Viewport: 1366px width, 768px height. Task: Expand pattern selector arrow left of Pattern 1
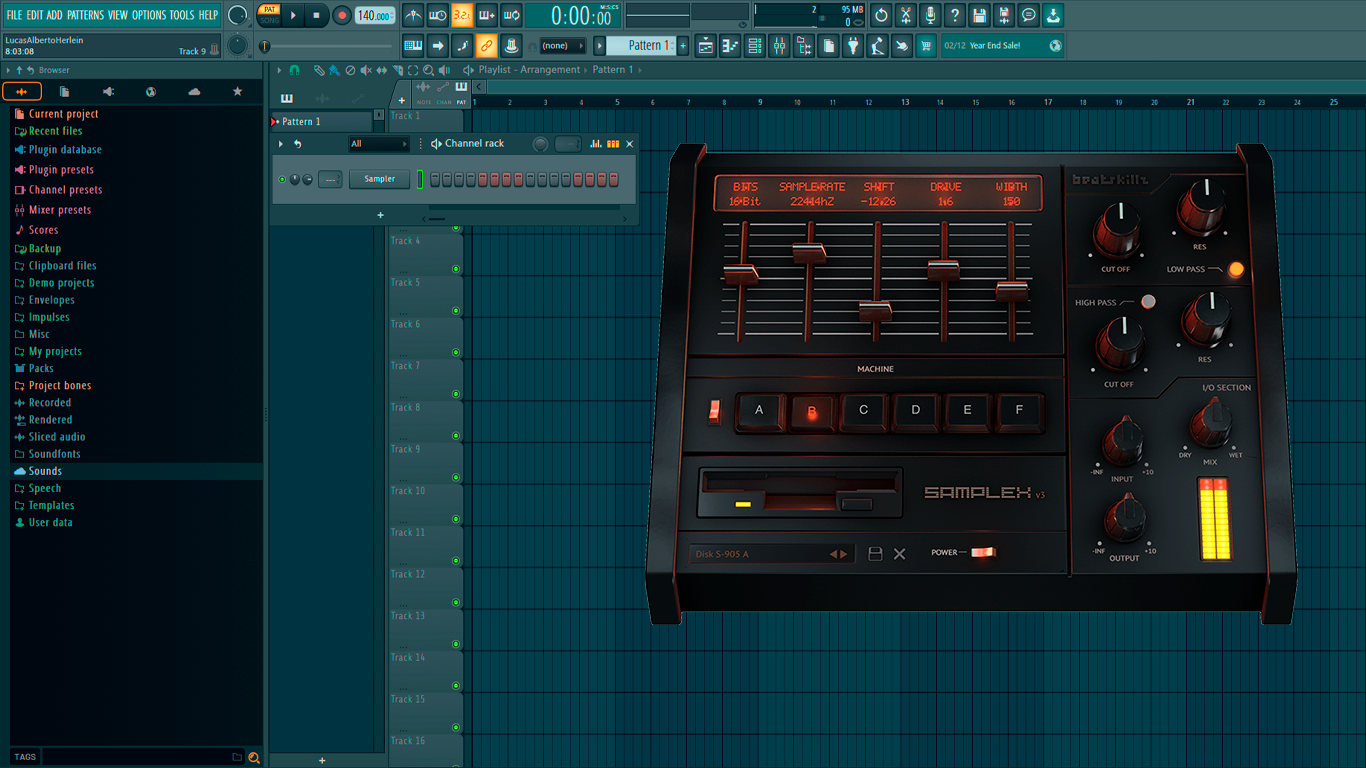click(x=600, y=46)
